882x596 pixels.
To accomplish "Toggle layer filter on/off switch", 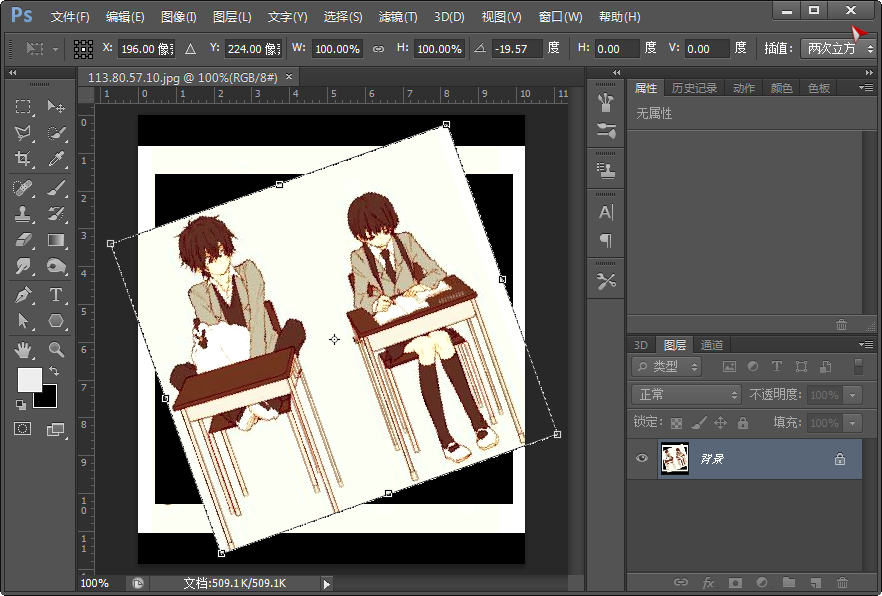I will (858, 367).
